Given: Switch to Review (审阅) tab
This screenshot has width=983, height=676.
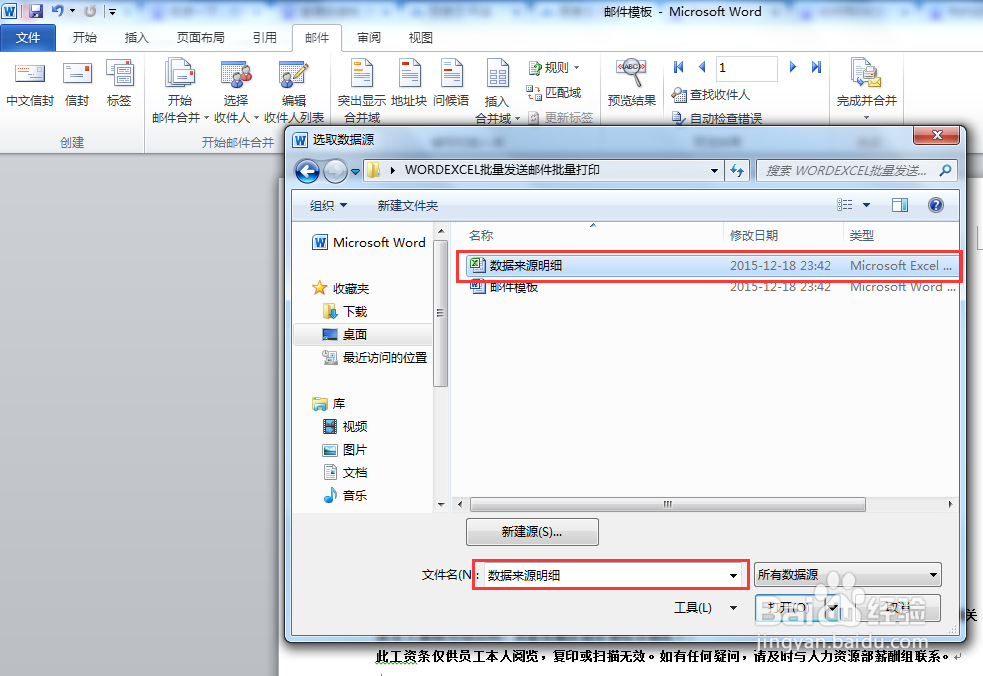Looking at the screenshot, I should (x=369, y=38).
